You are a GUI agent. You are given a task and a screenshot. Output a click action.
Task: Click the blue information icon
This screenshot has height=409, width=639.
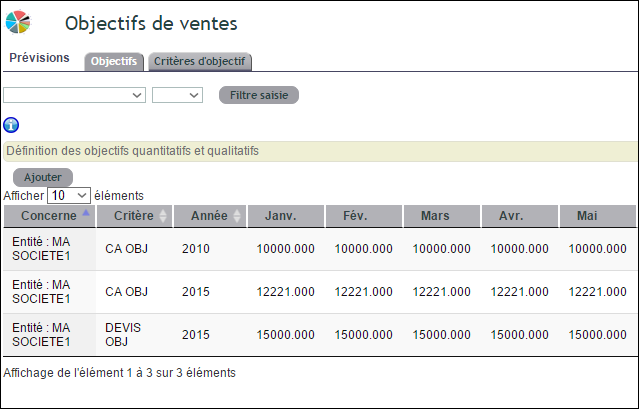click(x=11, y=125)
